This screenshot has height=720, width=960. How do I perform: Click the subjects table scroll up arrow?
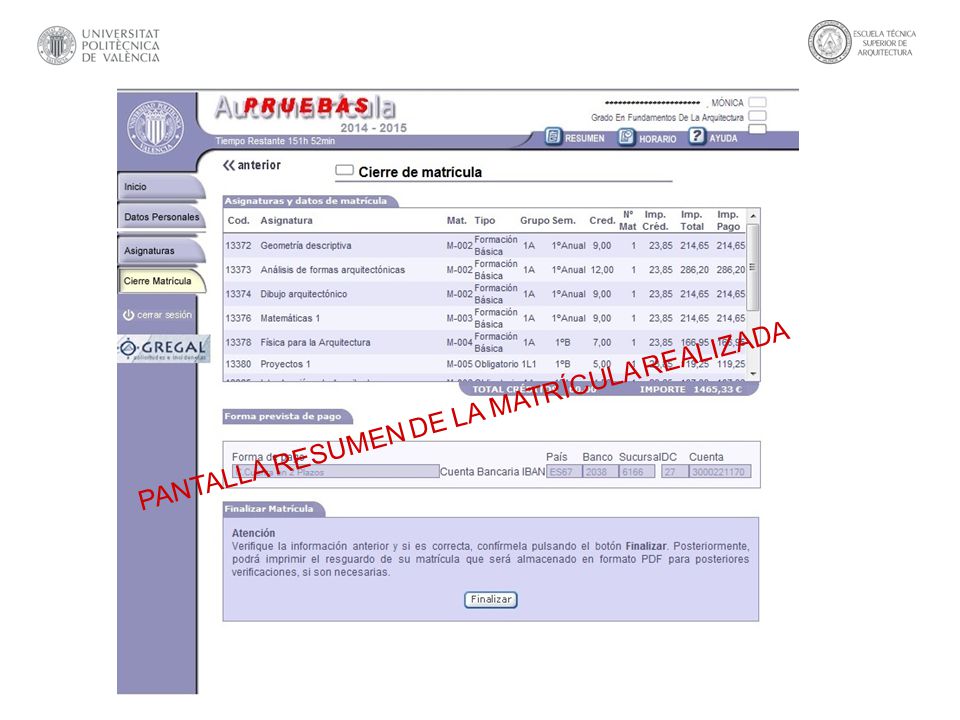[753, 216]
